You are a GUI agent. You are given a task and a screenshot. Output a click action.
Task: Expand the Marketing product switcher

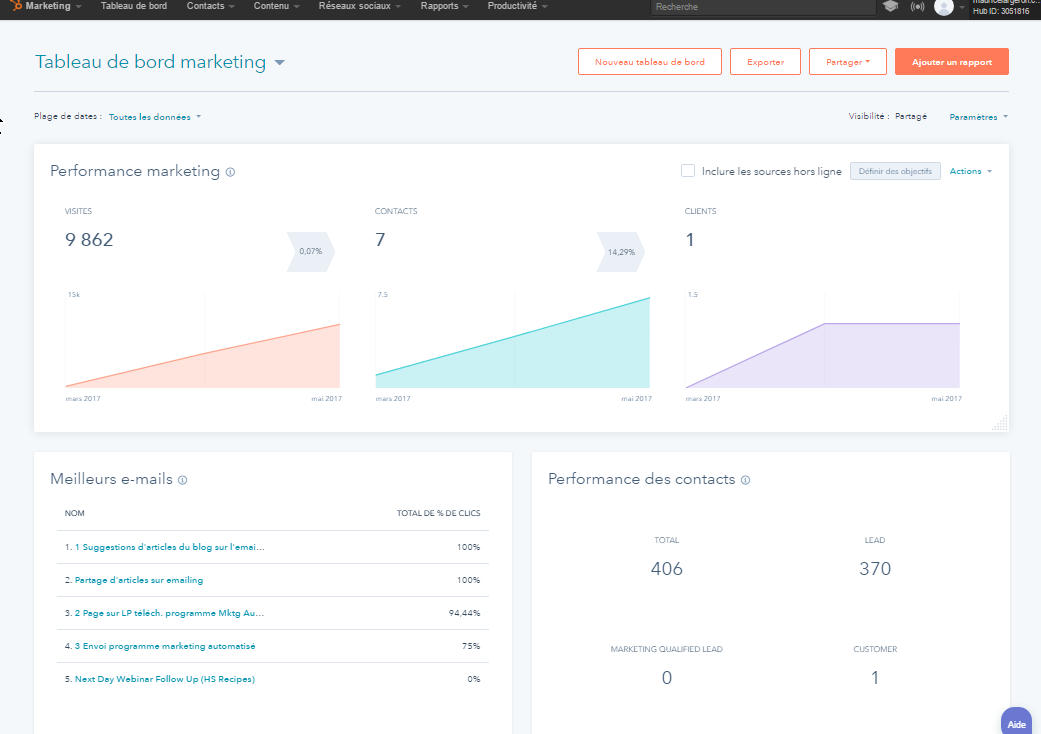(53, 6)
